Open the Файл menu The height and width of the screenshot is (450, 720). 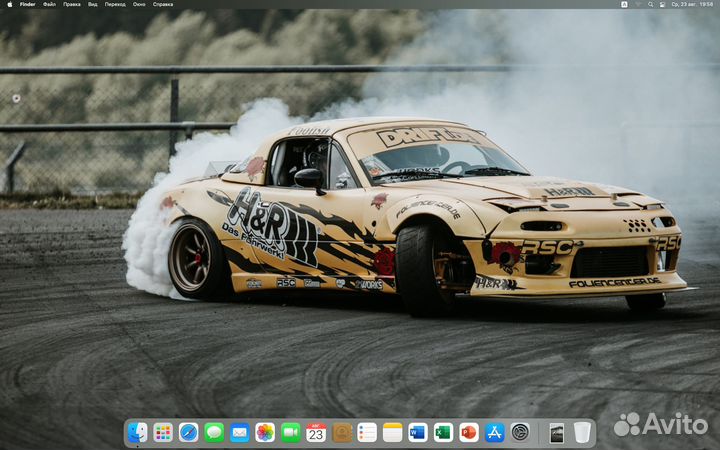[49, 4]
